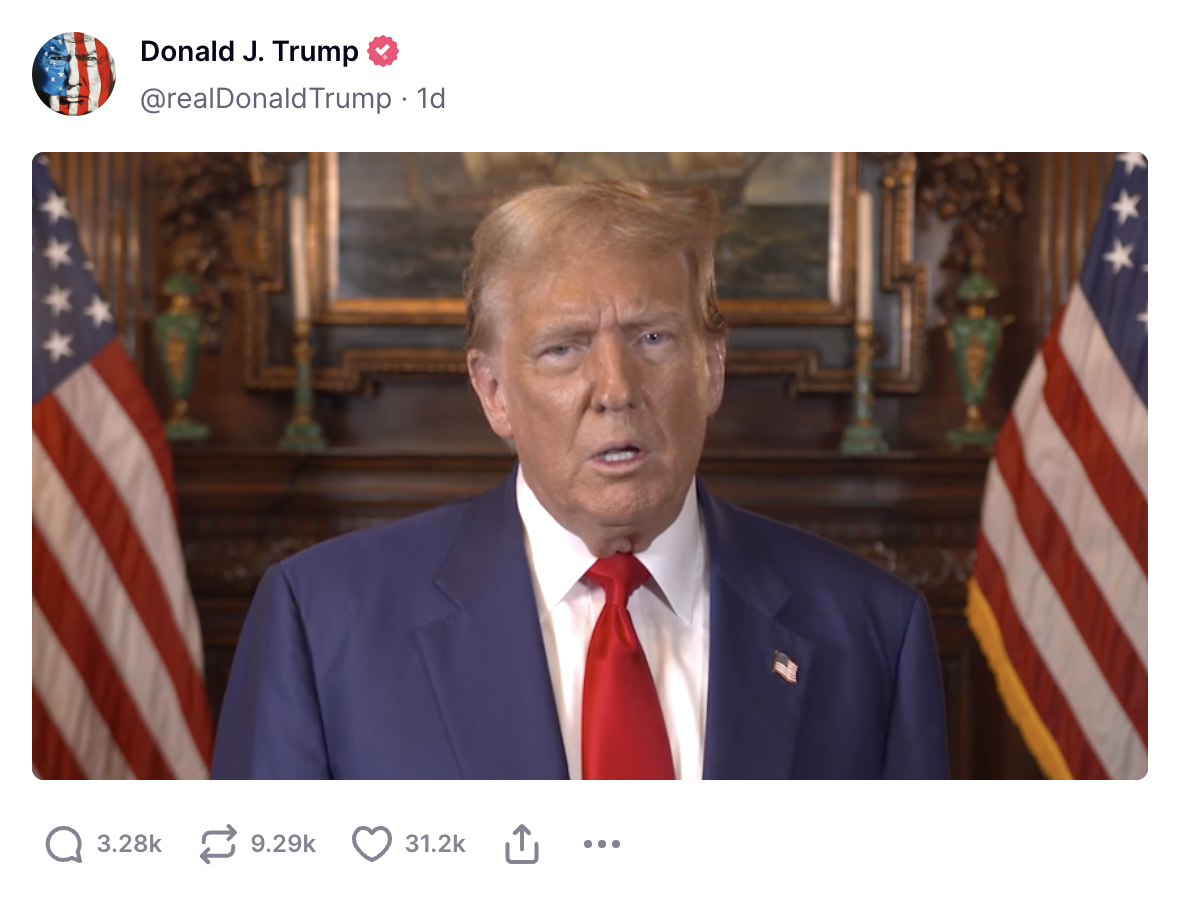The image size is (1180, 902).
Task: Open the three-dot more options menu
Action: point(602,844)
